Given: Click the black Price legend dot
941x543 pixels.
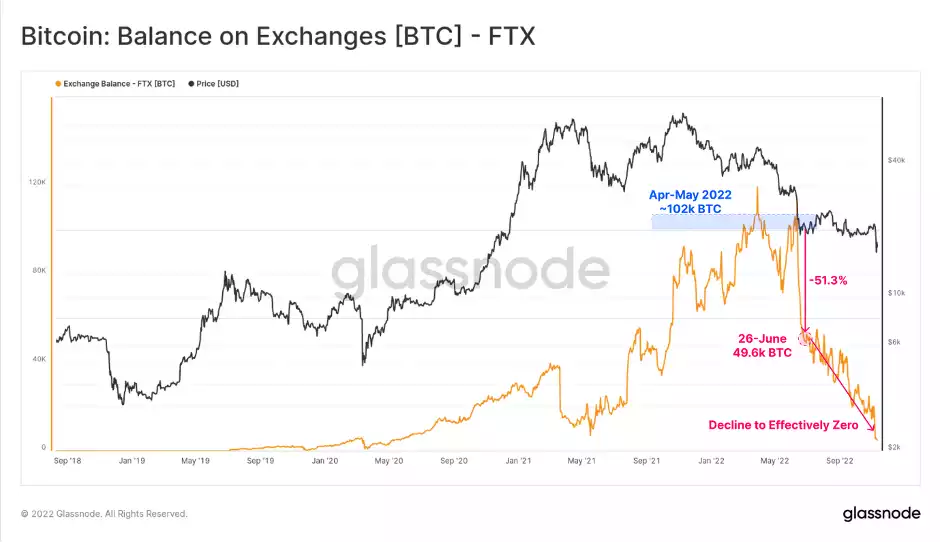Looking at the screenshot, I should tap(191, 84).
